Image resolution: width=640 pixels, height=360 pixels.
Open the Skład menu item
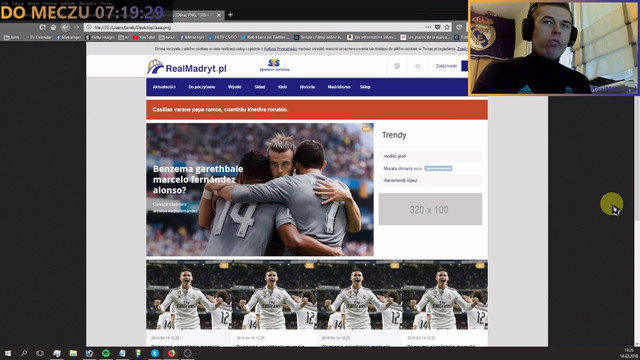click(260, 87)
